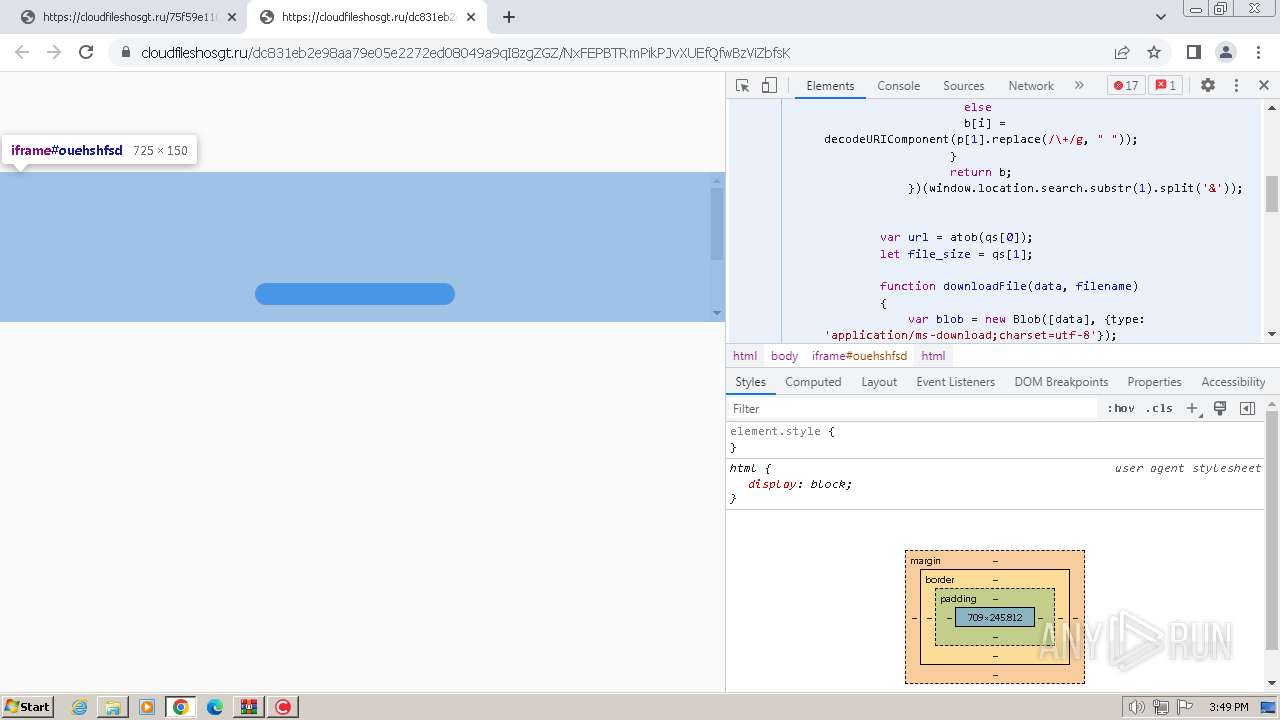Switch to the first cloudfileshosgt.ru/75f59e tab
Viewport: 1280px width, 720px height.
[130, 17]
